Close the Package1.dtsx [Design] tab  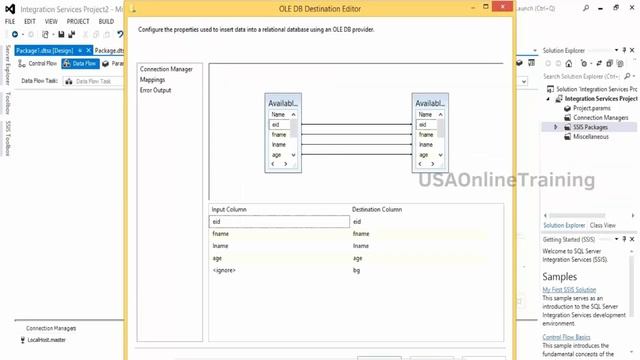(x=89, y=50)
